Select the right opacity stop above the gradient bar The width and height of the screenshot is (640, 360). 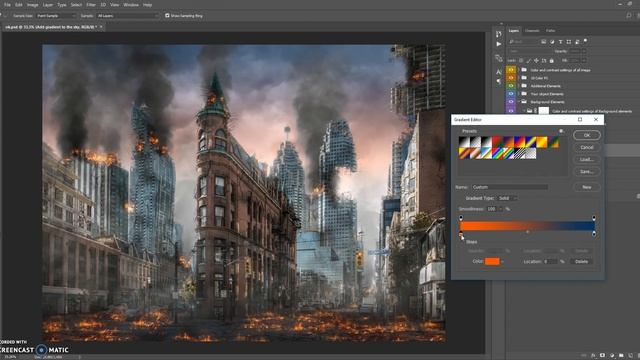pos(593,218)
